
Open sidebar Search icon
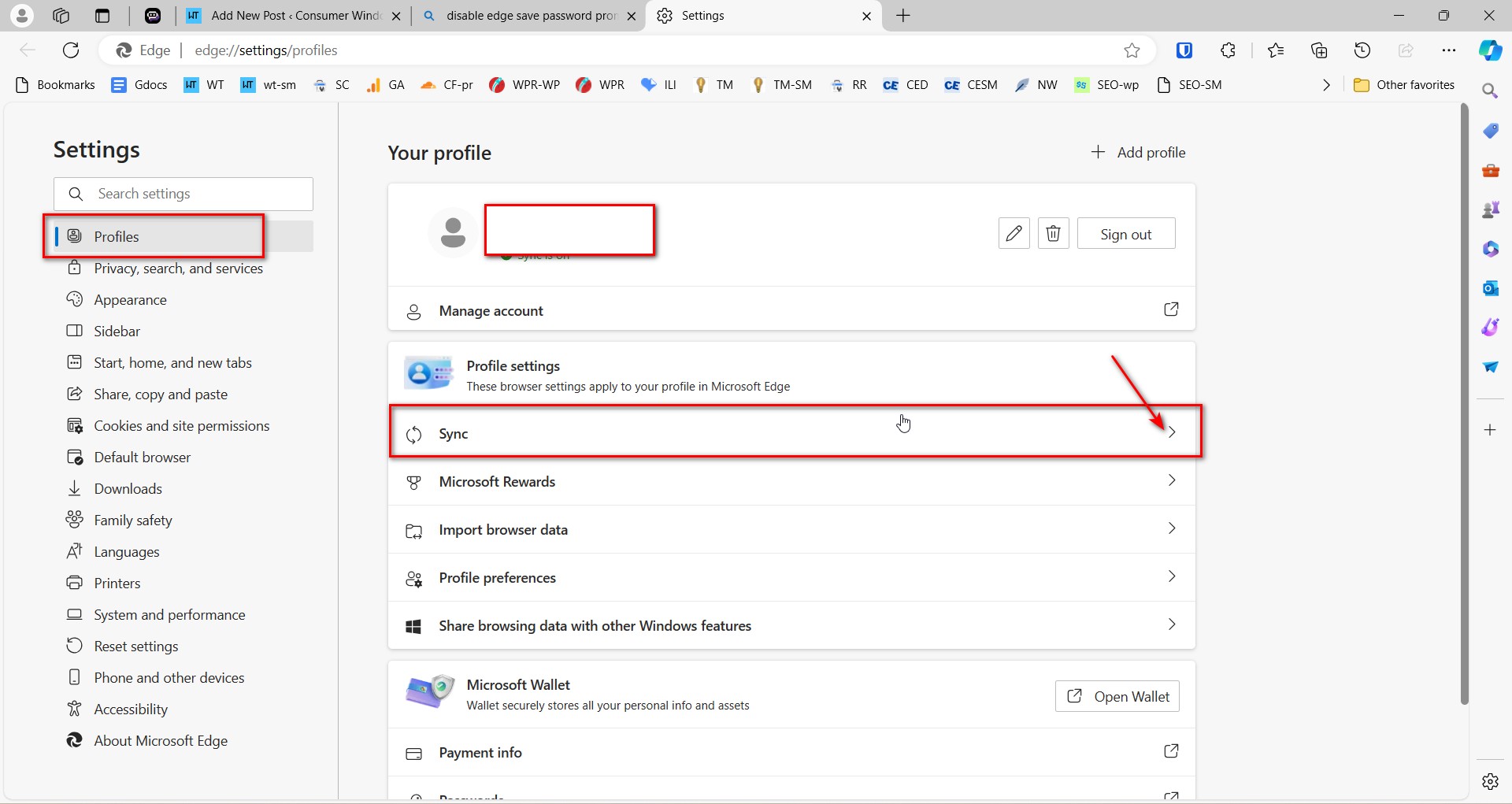coord(1490,91)
